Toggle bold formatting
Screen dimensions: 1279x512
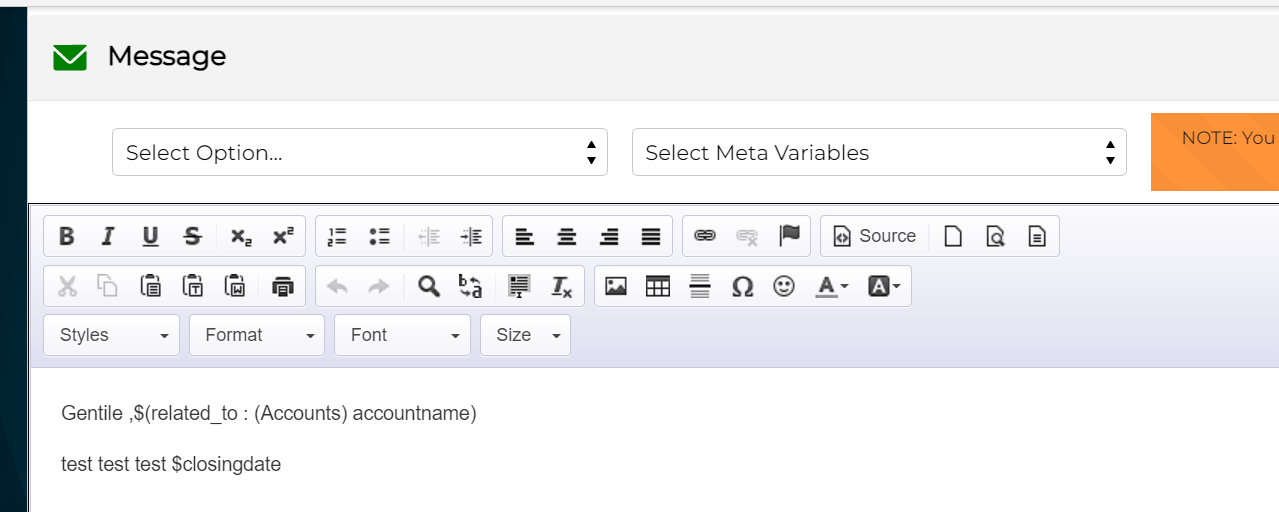coord(66,236)
